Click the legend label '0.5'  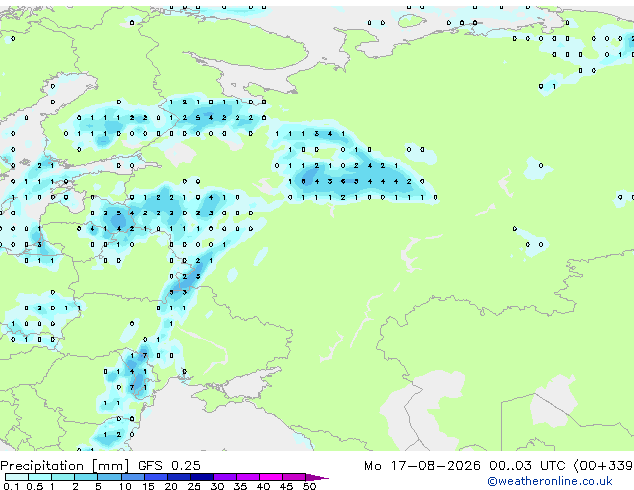click(x=35, y=486)
